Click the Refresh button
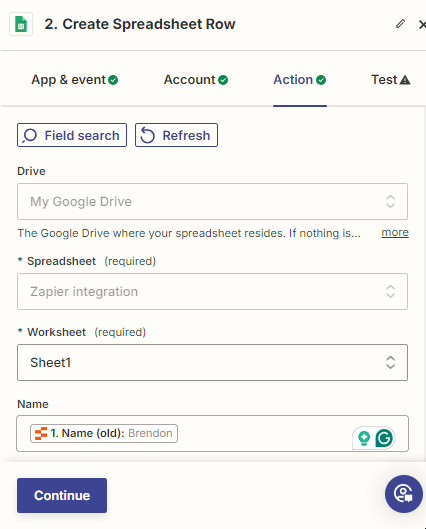The height and width of the screenshot is (529, 426). click(176, 135)
